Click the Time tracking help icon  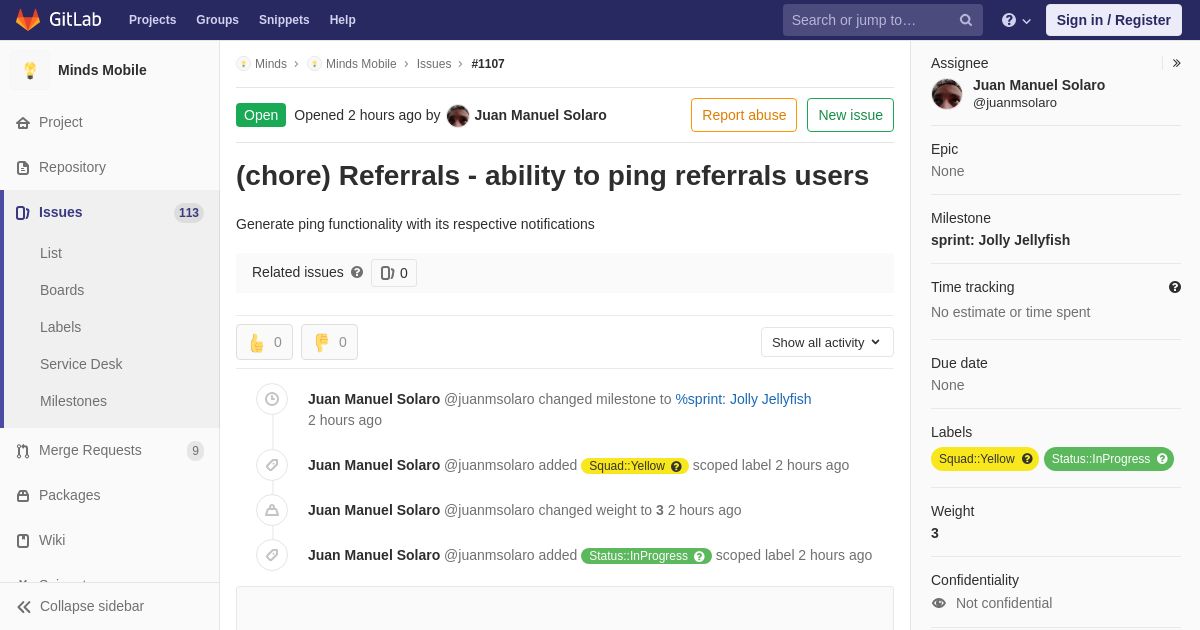pyautogui.click(x=1175, y=287)
